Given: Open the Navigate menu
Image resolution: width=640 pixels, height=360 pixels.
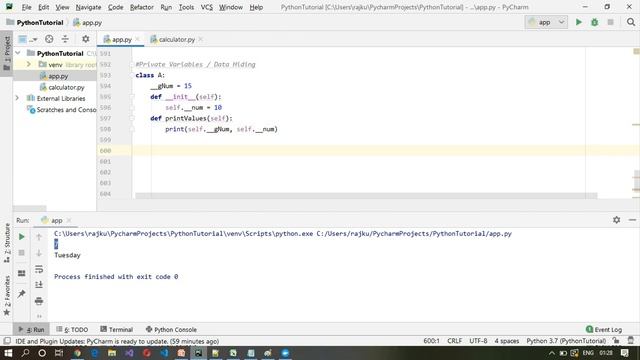Looking at the screenshot, I should point(88,7).
